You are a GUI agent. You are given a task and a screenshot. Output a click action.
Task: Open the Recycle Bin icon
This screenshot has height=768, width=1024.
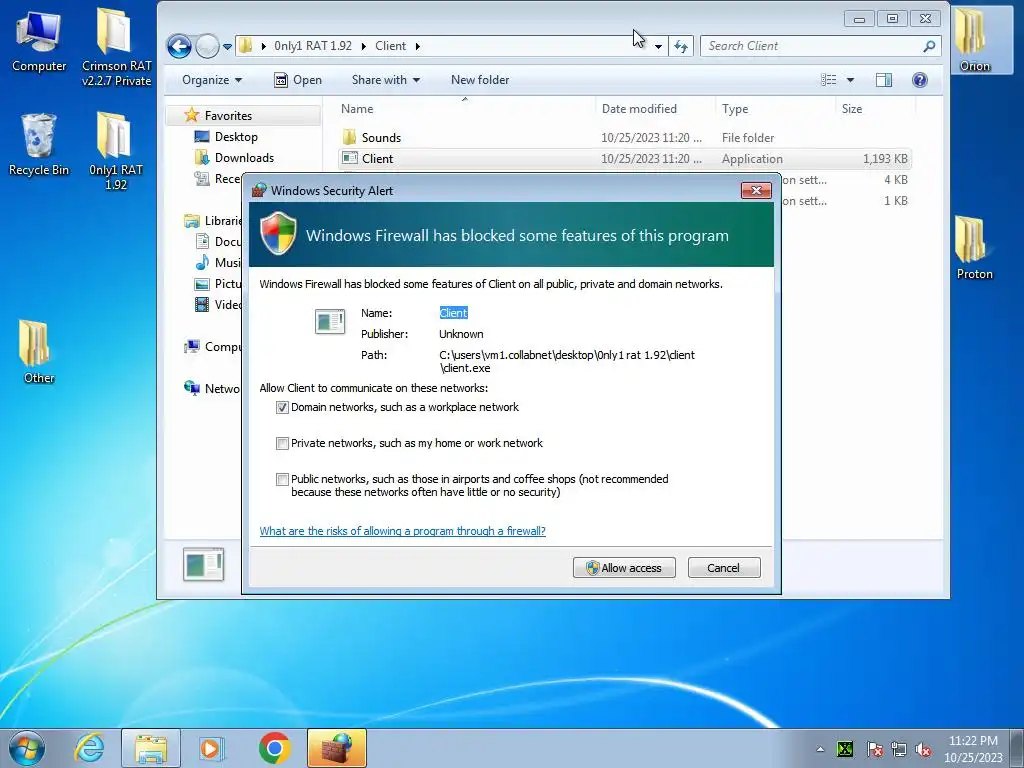[x=39, y=145]
